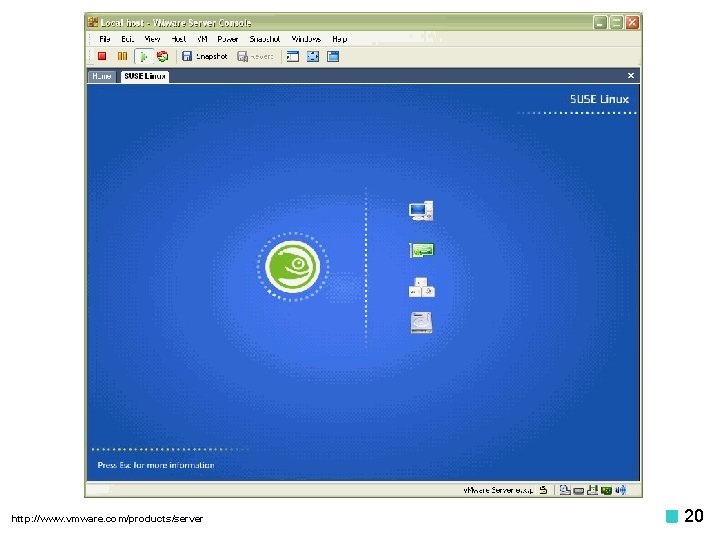Click the Reset virtual machine icon
Image resolution: width=720 pixels, height=540 pixels.
tap(163, 56)
